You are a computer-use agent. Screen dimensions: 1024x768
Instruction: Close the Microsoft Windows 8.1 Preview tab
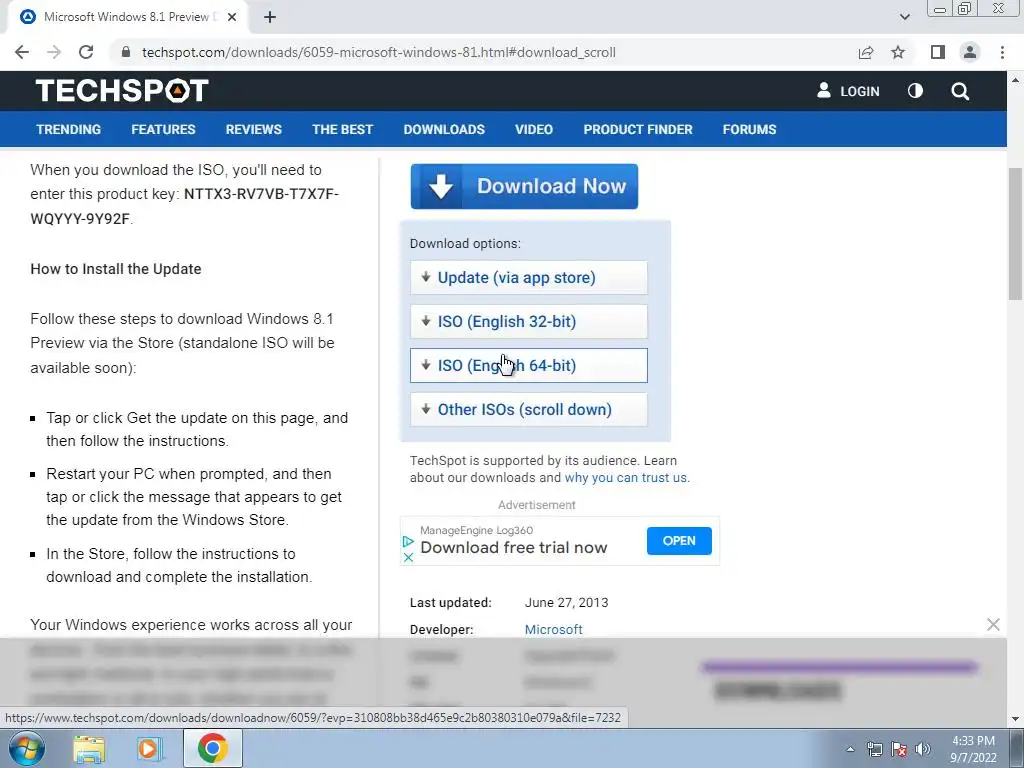[x=232, y=17]
